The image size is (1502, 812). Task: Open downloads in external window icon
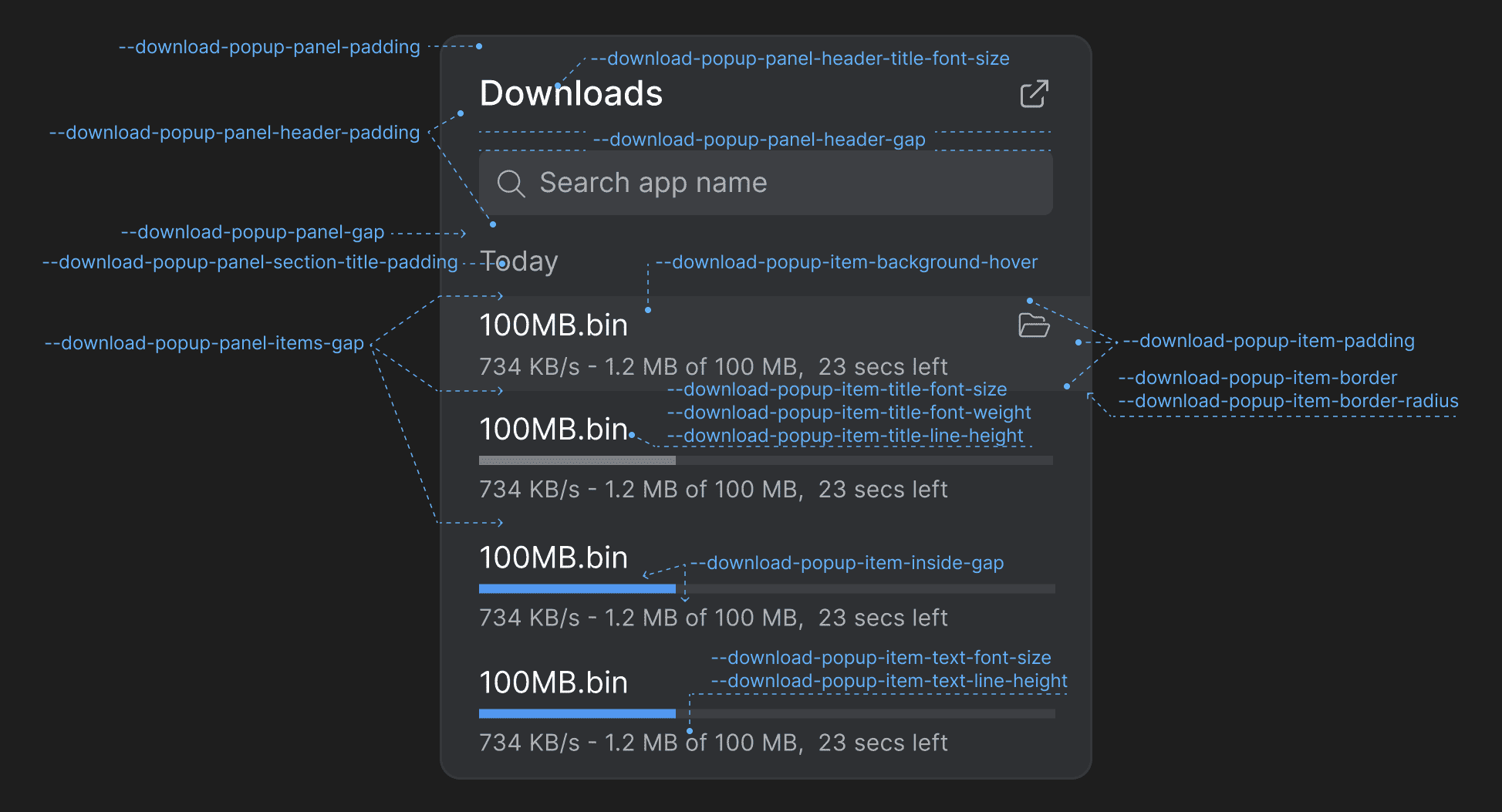1034,94
